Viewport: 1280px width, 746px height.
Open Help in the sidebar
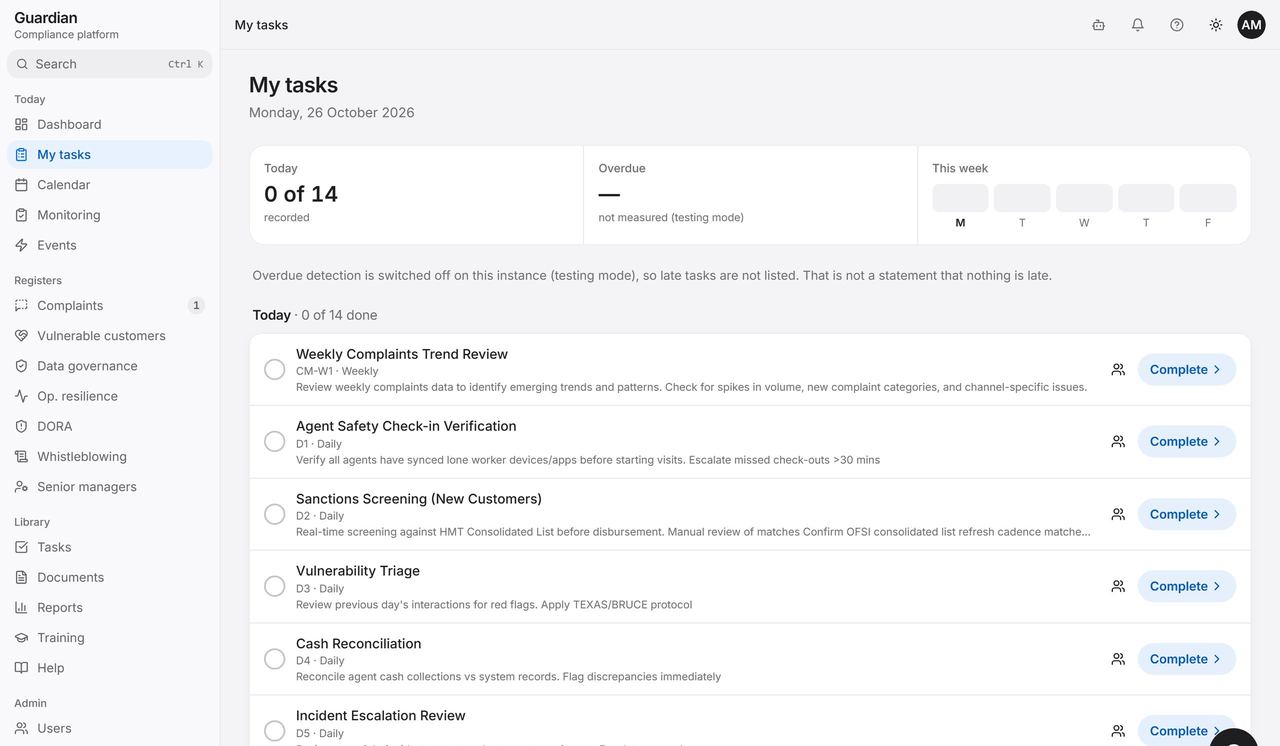(x=110, y=668)
